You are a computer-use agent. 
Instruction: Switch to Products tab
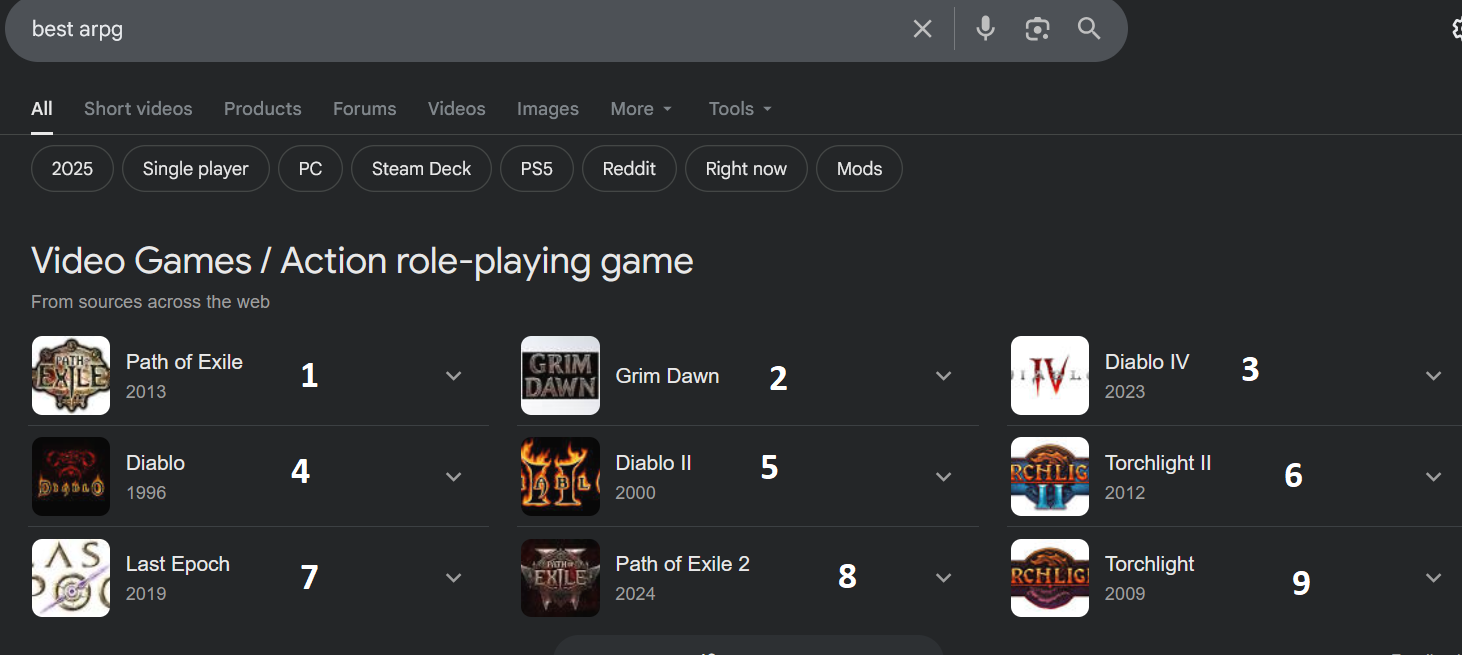263,109
